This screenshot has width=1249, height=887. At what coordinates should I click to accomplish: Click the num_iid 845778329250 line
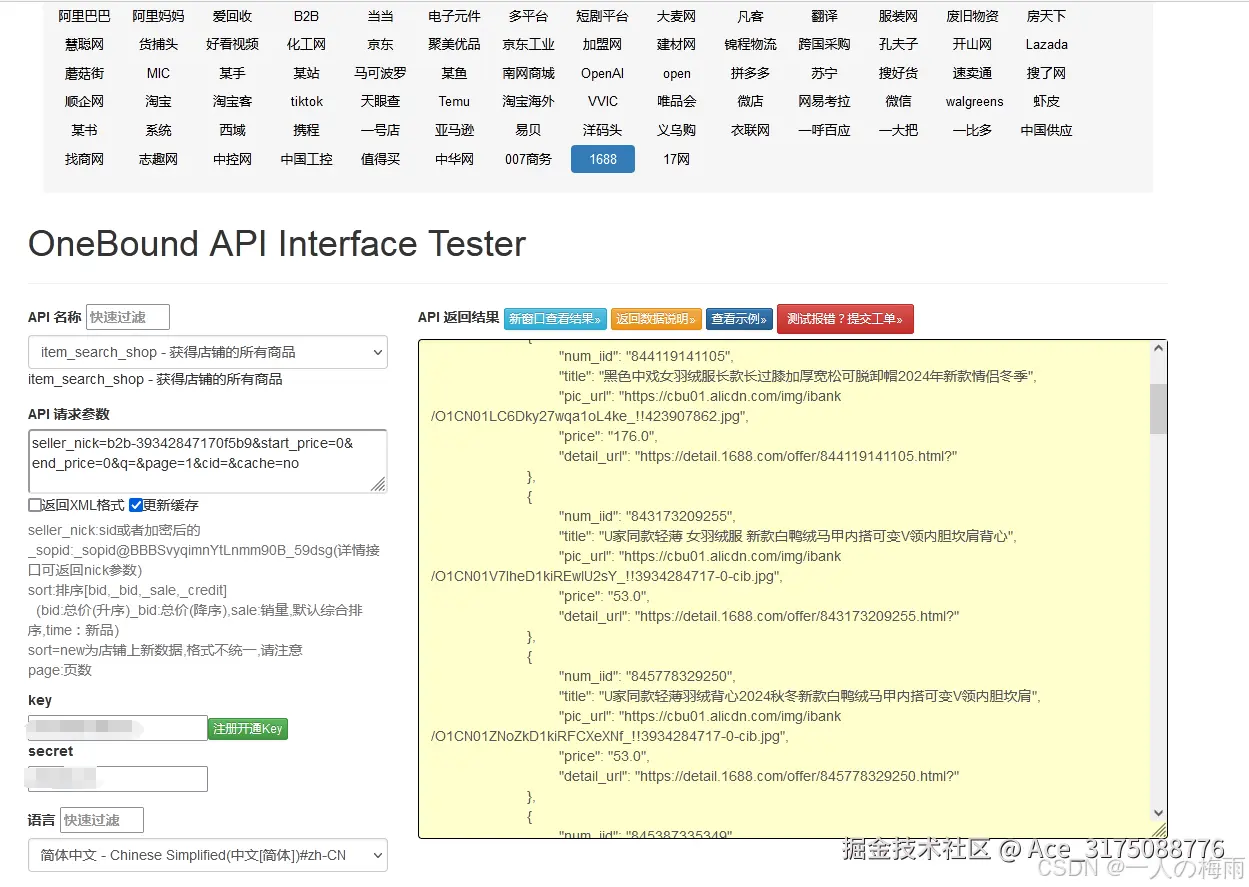646,676
